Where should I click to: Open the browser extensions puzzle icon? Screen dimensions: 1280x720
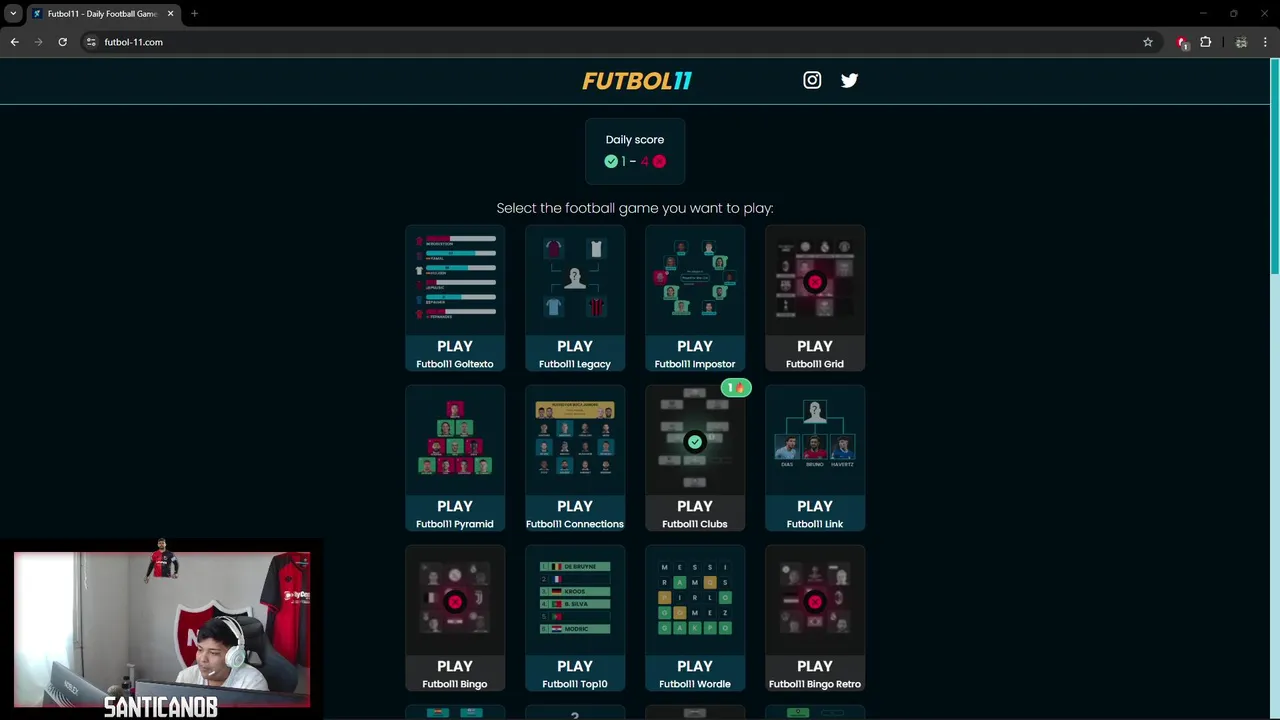point(1205,42)
